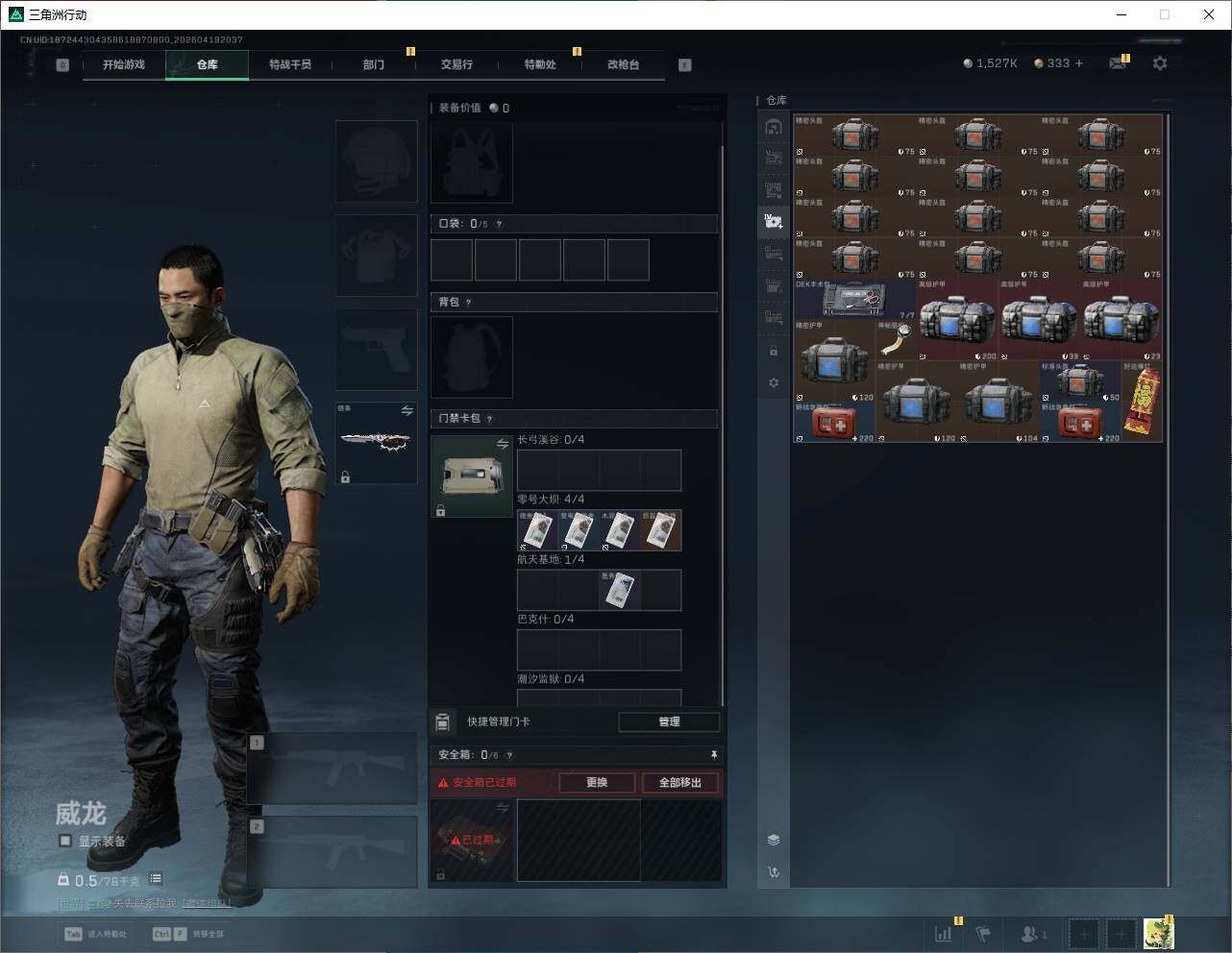Select the empty helmet equipment slot
1232x953 pixels.
[x=377, y=161]
